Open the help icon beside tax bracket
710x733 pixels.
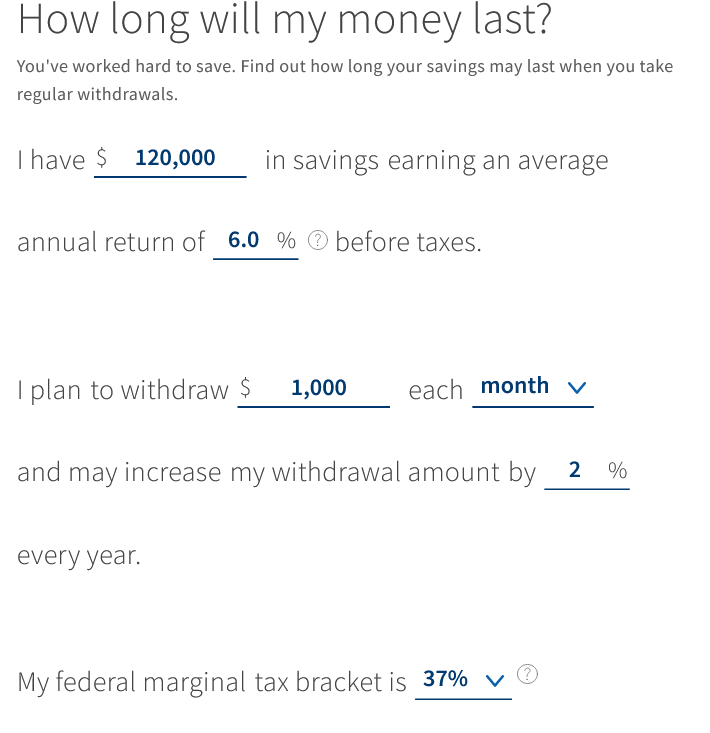[527, 674]
